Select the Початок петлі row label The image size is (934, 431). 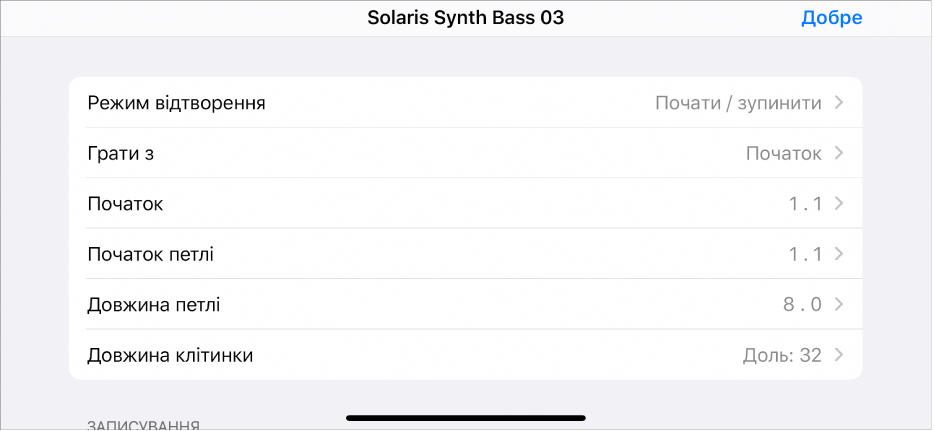151,254
